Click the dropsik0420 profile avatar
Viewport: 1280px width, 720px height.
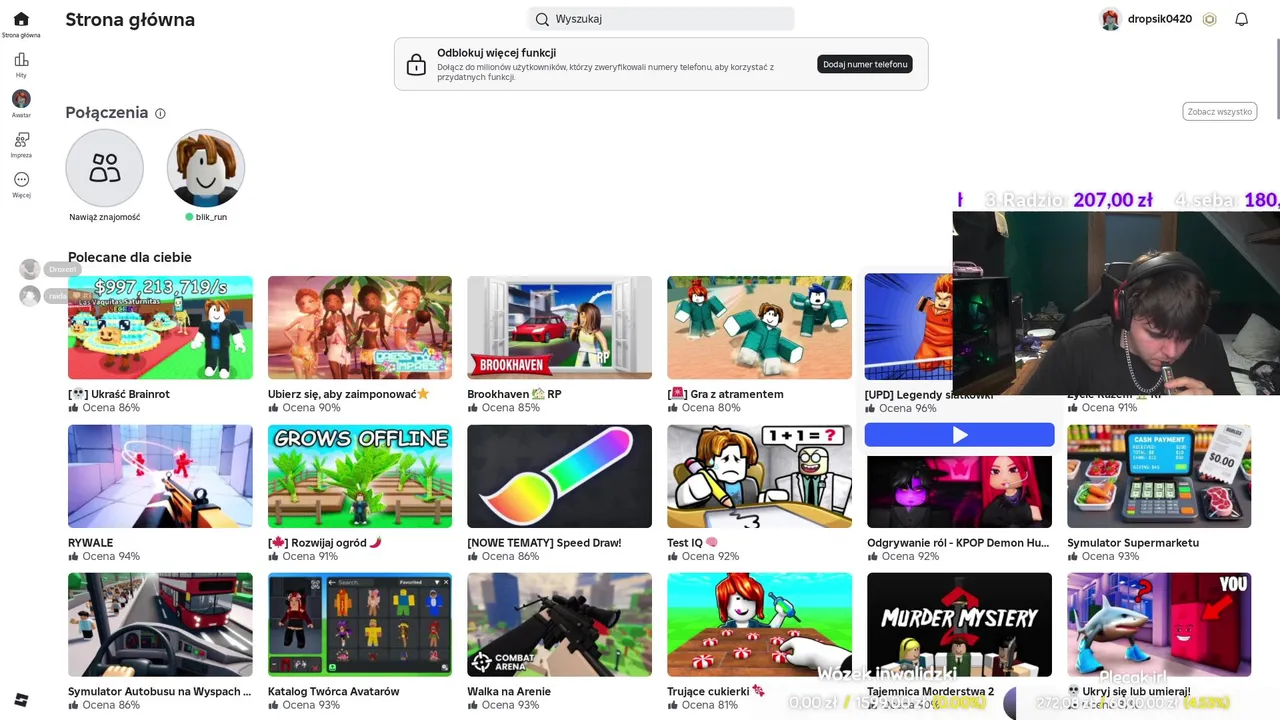(1110, 19)
